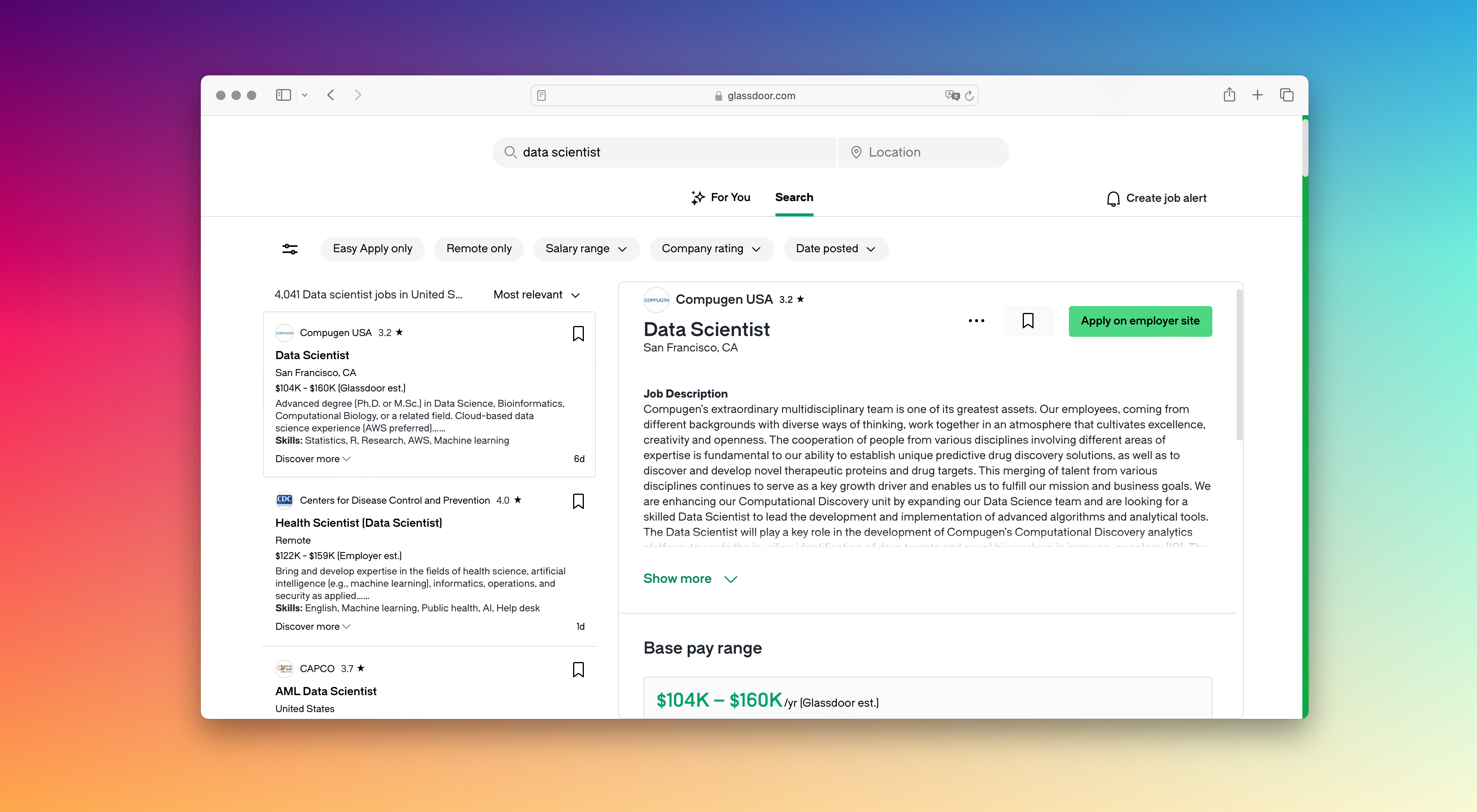The width and height of the screenshot is (1477, 812).
Task: Open the all filters sliders icon
Action: tap(290, 249)
